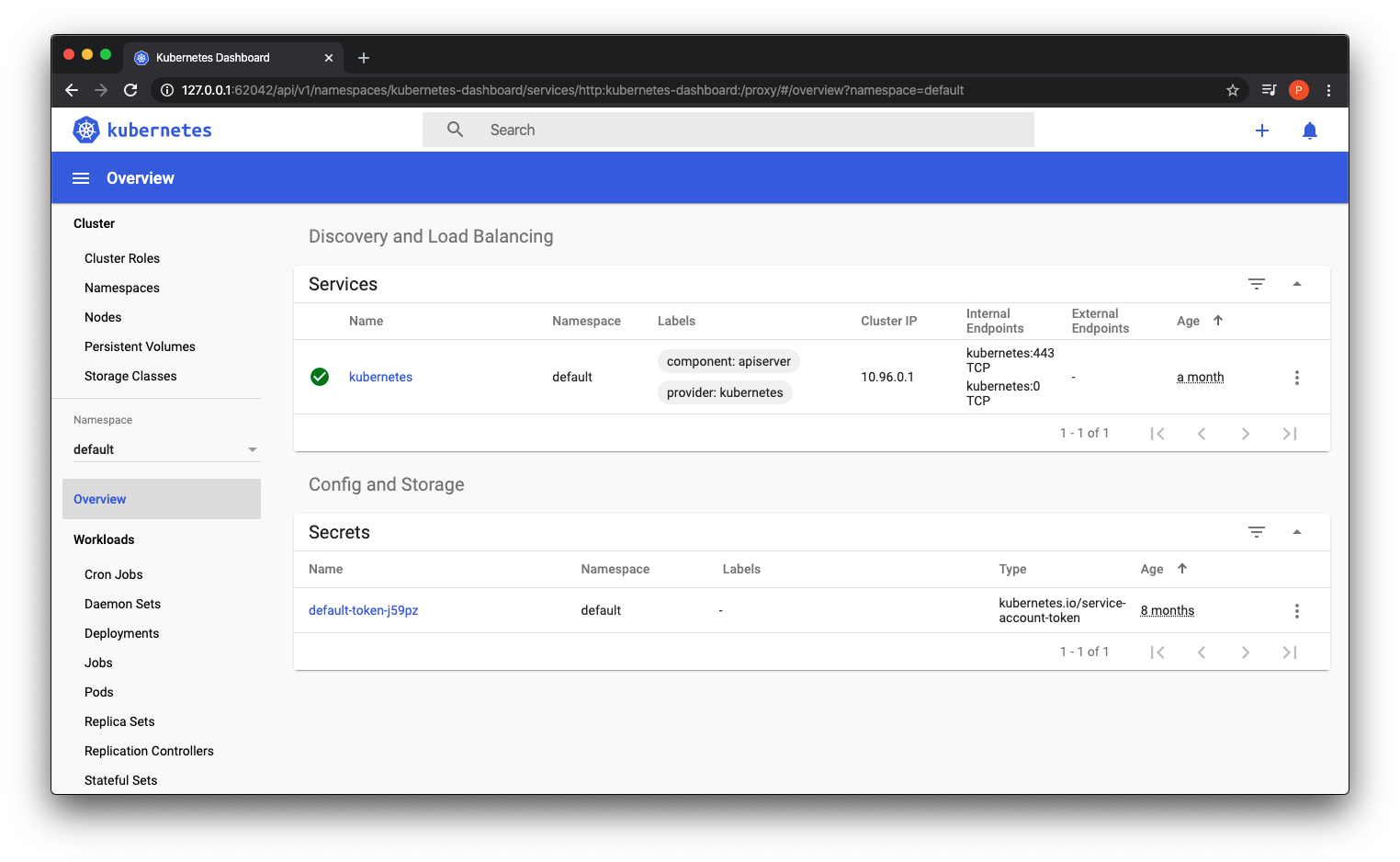Focus the Search input field
The height and width of the screenshot is (862, 1400).
728,130
